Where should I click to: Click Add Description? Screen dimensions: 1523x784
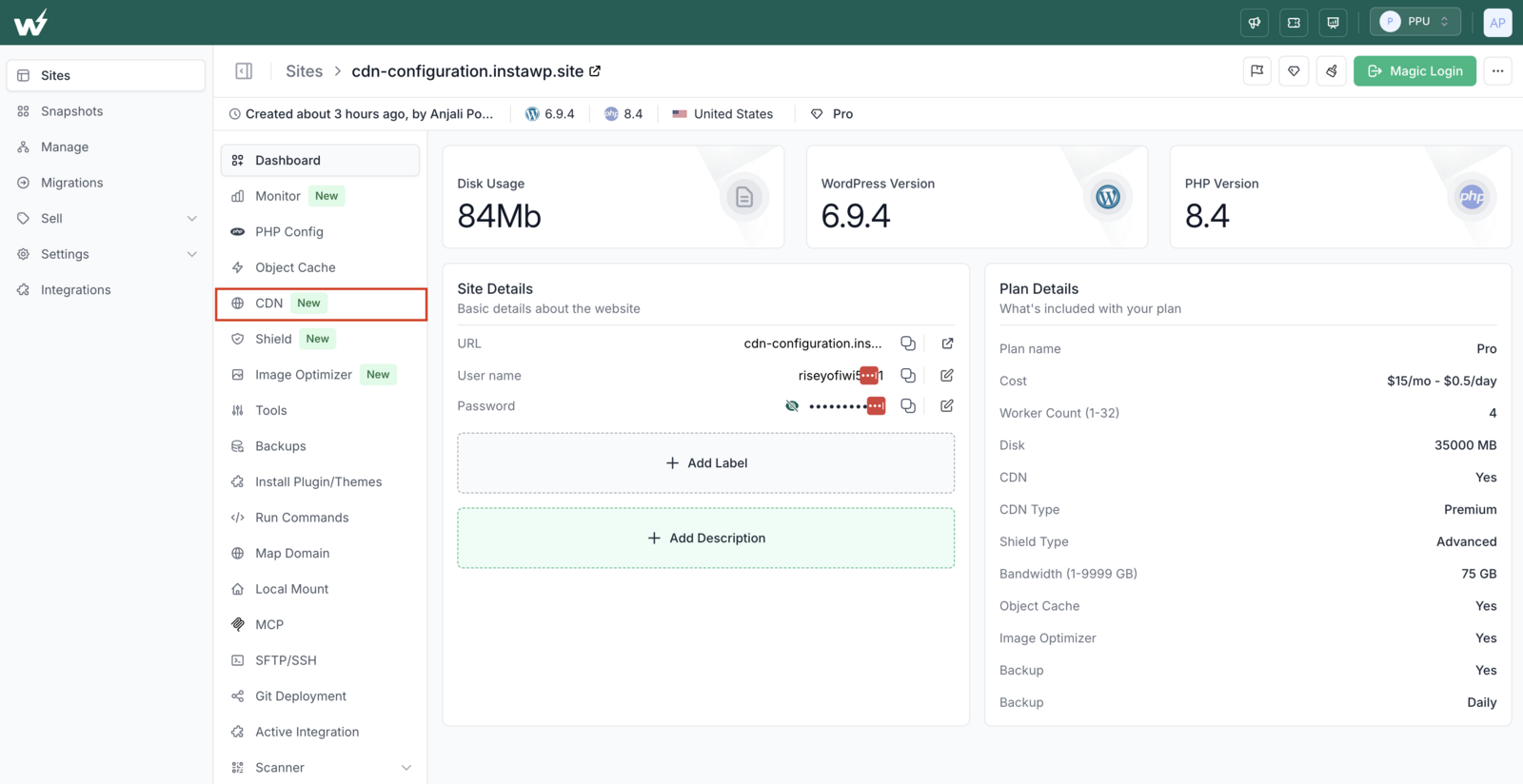[706, 539]
